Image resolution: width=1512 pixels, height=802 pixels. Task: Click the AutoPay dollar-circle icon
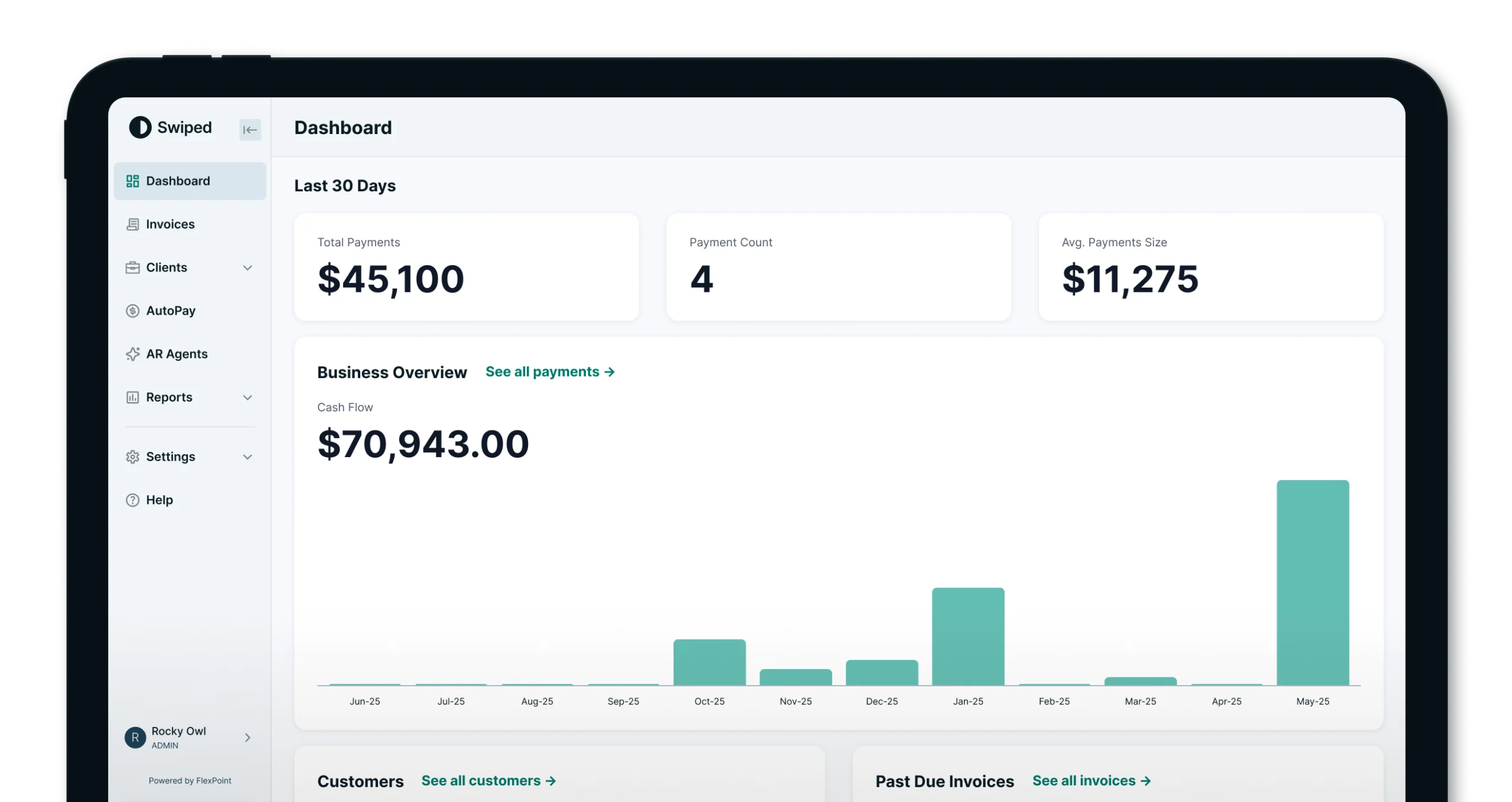pyautogui.click(x=132, y=311)
